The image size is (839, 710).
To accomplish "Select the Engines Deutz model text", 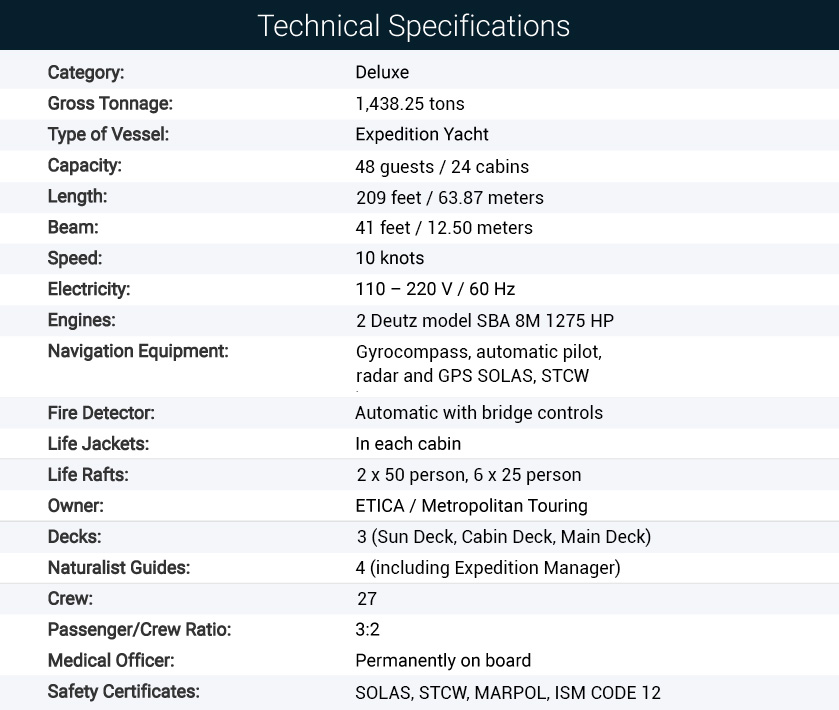I will point(485,320).
